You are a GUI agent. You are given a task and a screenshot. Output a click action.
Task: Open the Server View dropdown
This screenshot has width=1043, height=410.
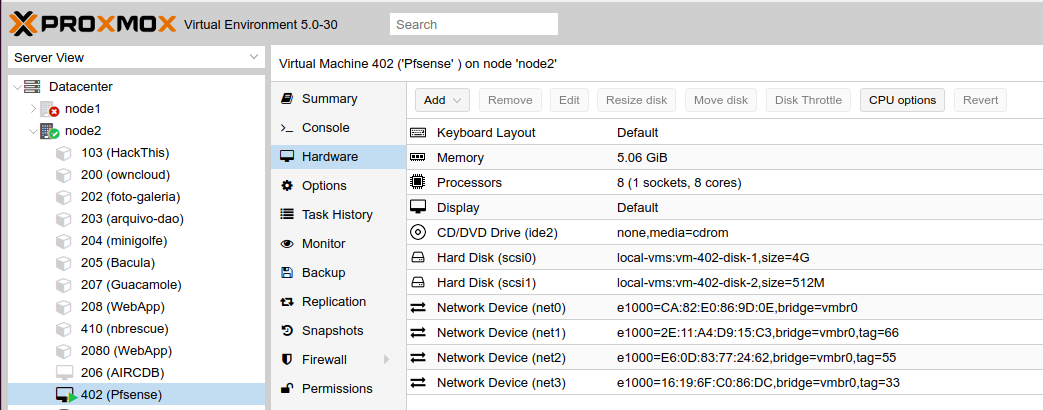coord(136,58)
